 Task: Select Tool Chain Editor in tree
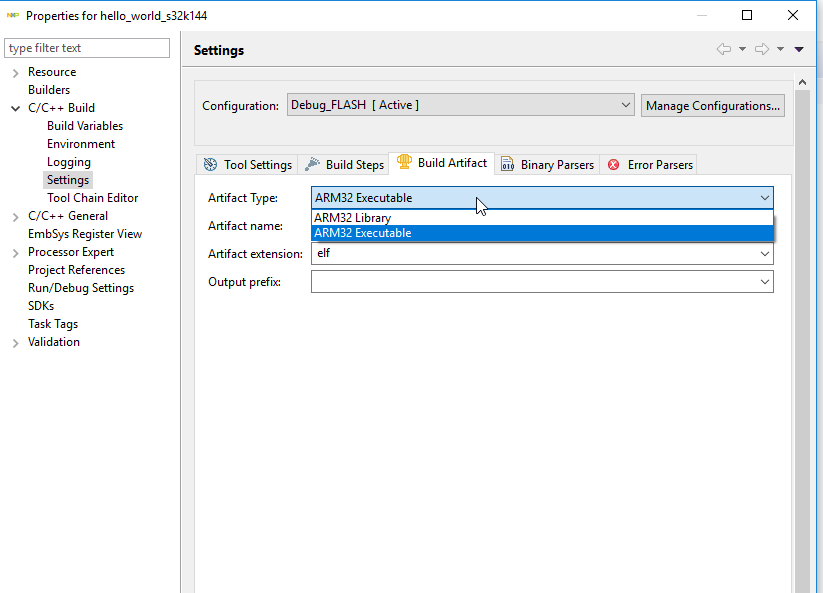pyautogui.click(x=92, y=198)
